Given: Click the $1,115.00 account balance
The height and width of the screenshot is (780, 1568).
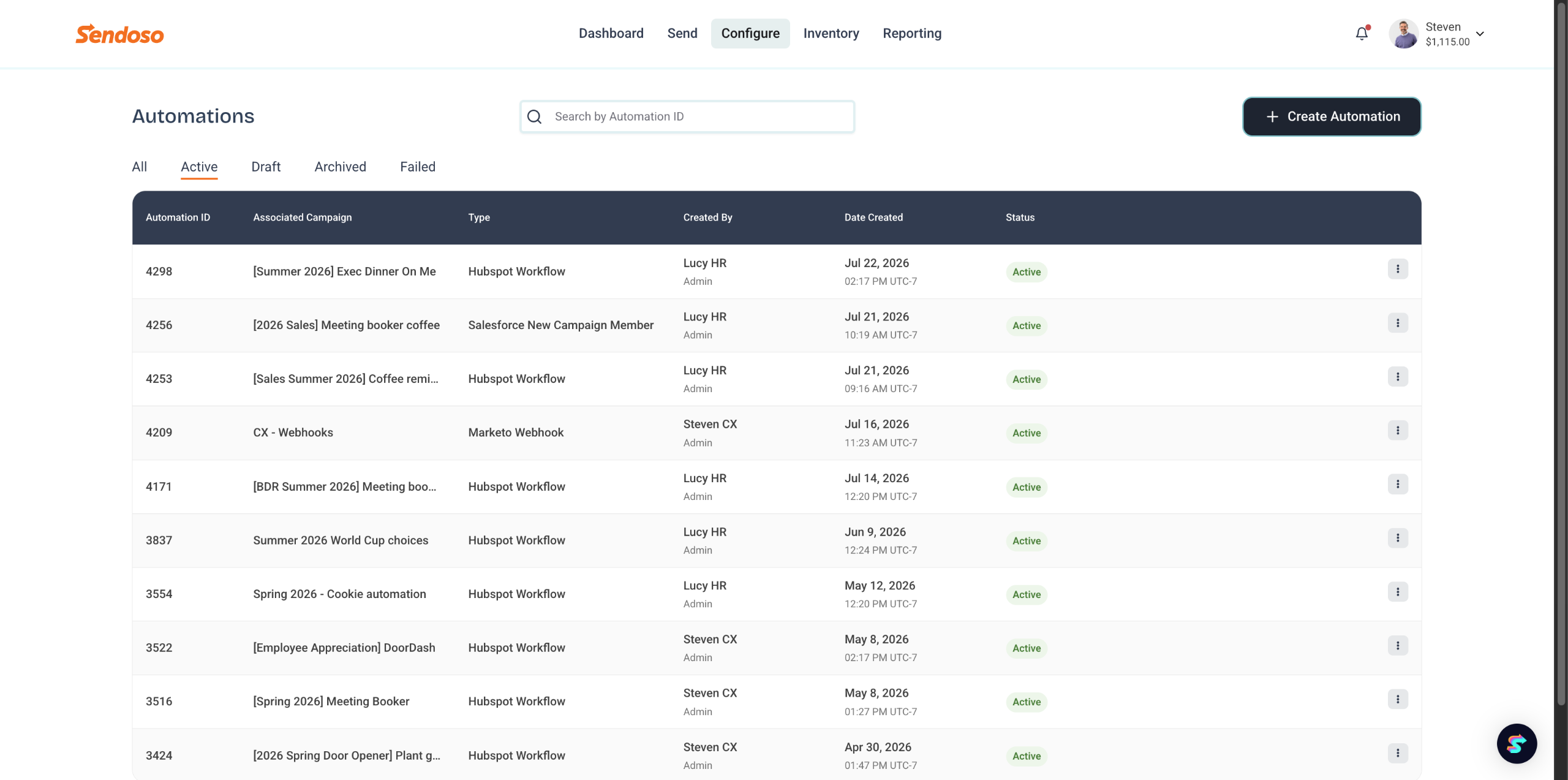Looking at the screenshot, I should [x=1447, y=42].
